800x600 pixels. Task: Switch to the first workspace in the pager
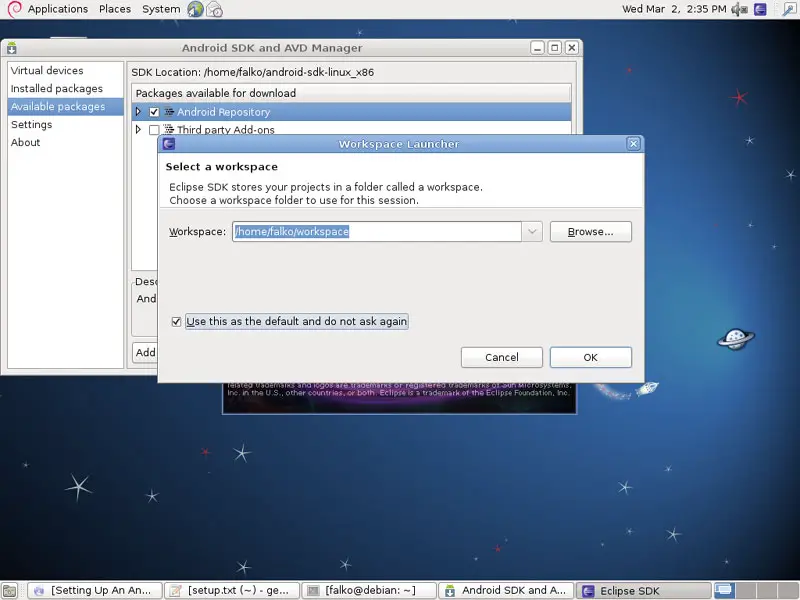click(724, 590)
